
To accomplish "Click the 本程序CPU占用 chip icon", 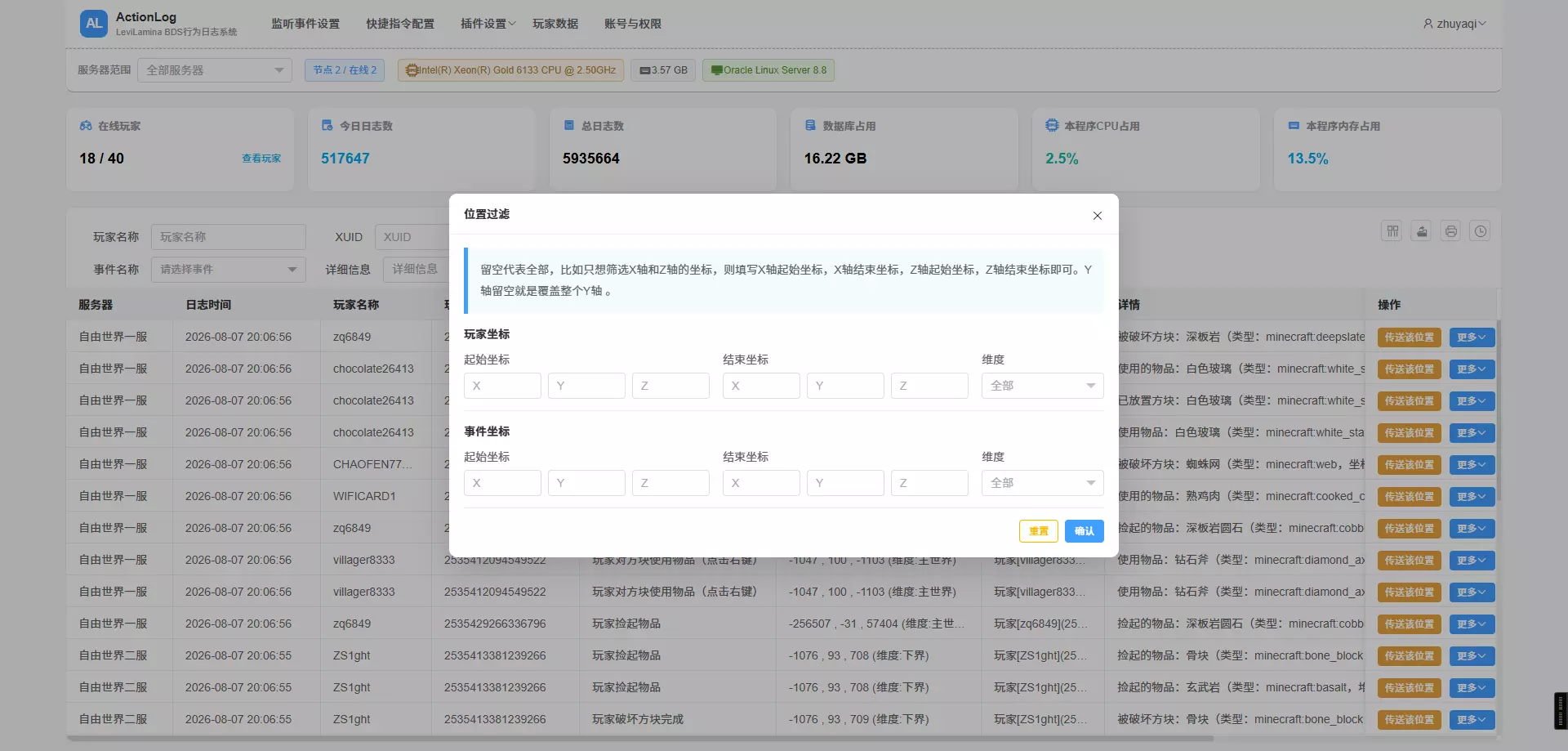I will [x=1052, y=126].
